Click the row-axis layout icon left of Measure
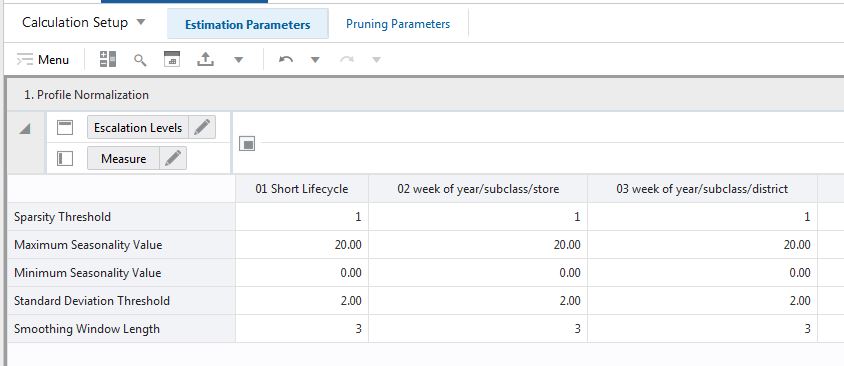Viewport: 844px width, 366px height. (x=65, y=159)
